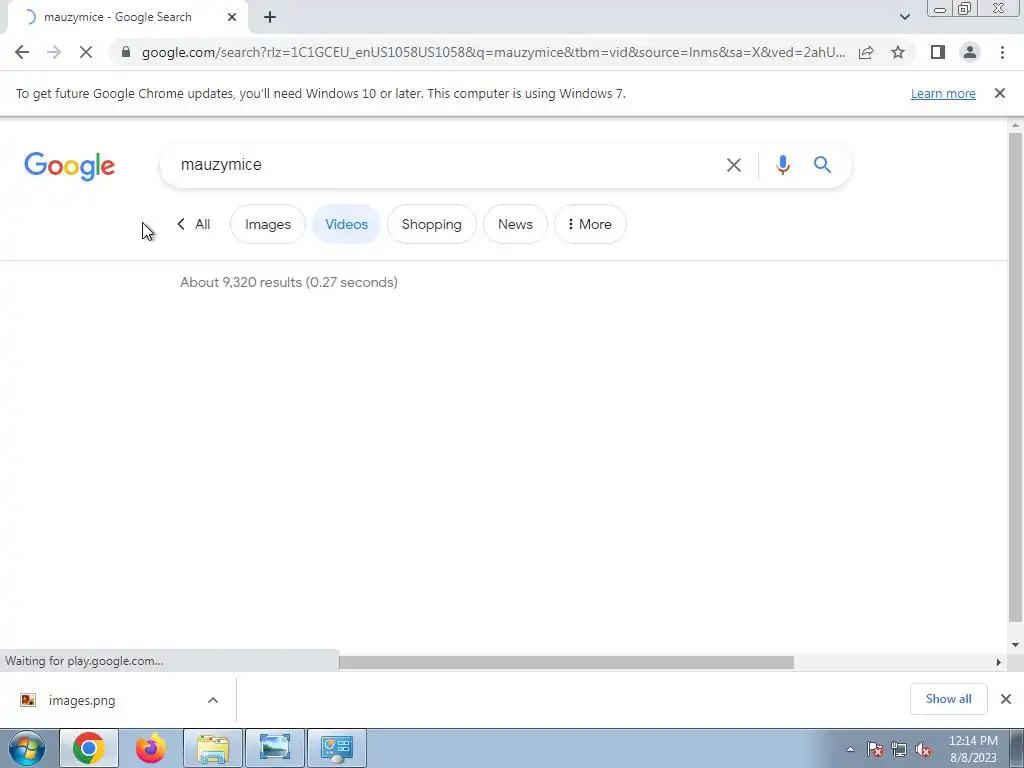
Task: Open Chrome three-dot menu
Action: (1002, 52)
